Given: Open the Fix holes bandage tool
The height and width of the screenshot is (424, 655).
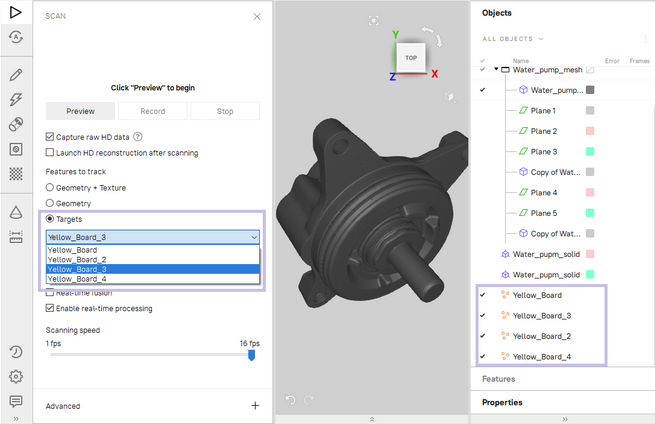Looking at the screenshot, I should [x=15, y=124].
